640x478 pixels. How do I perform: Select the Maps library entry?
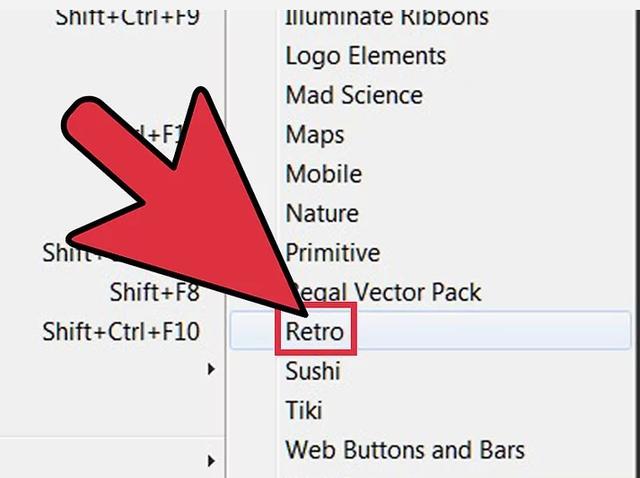(315, 135)
